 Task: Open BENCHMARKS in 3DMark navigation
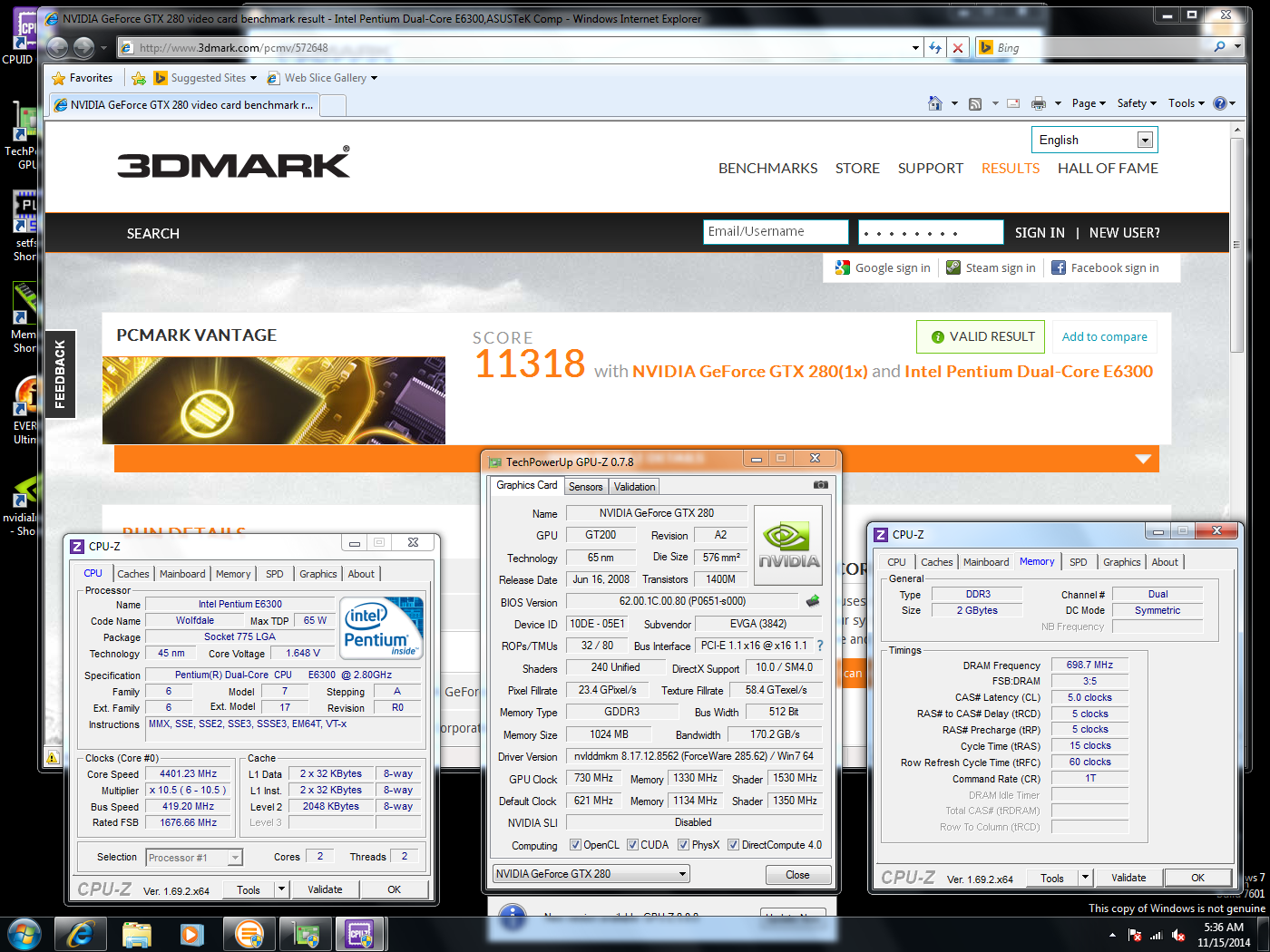767,169
